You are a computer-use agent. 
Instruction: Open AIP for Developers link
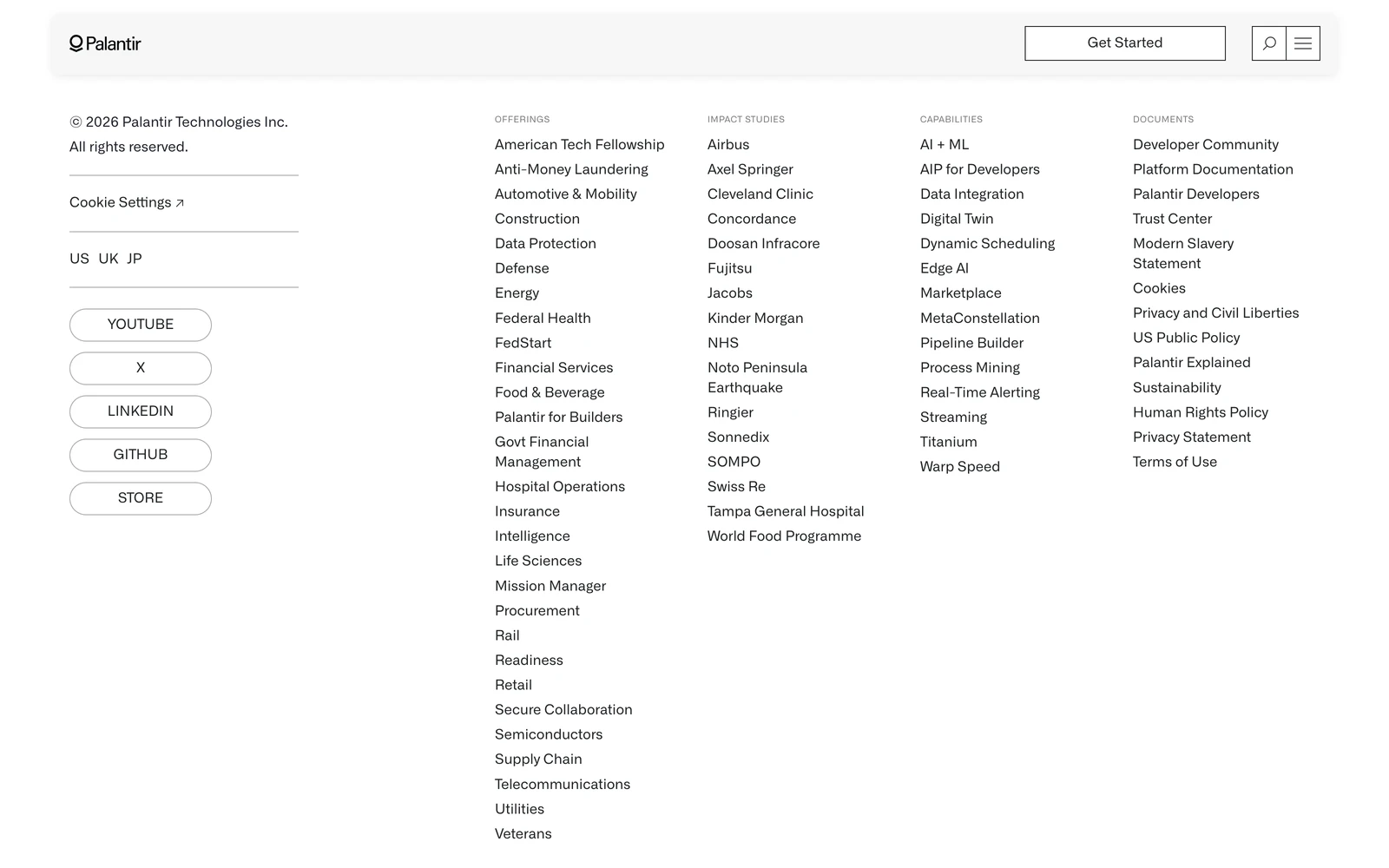pos(980,169)
